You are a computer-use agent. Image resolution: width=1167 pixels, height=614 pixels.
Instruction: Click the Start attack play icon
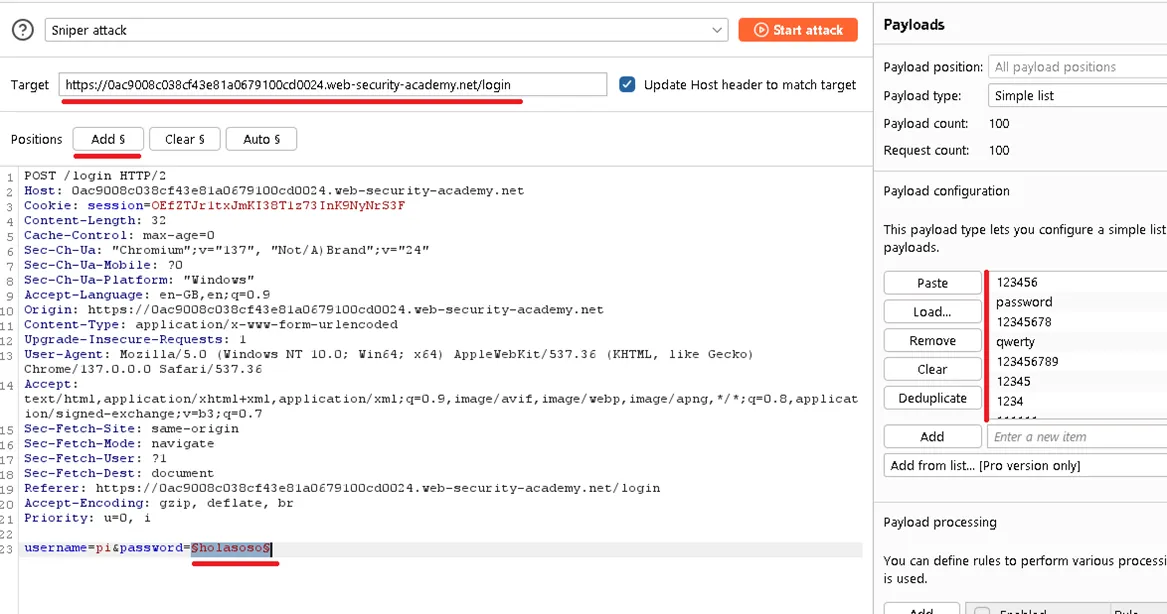761,30
